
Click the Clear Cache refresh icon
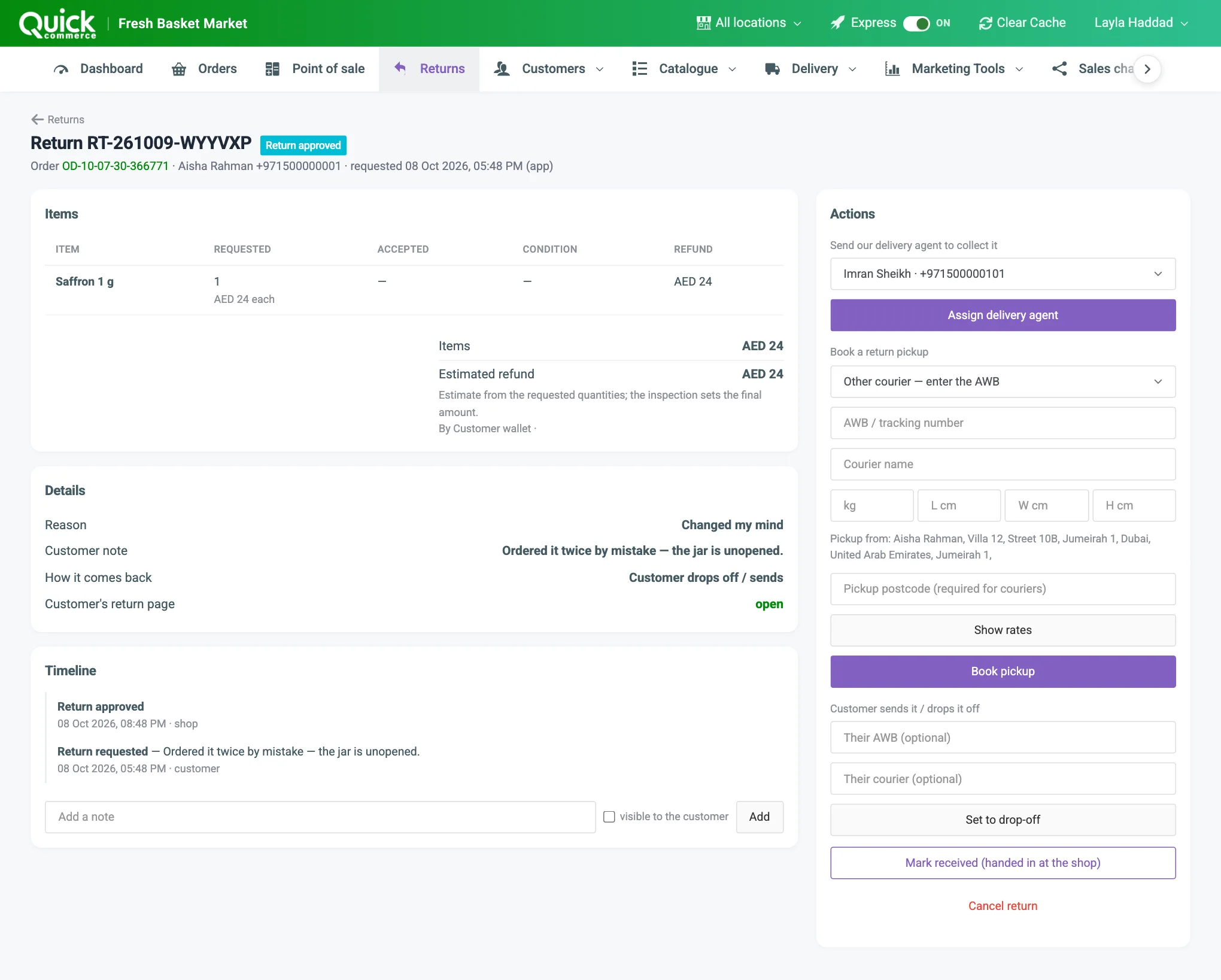click(985, 23)
